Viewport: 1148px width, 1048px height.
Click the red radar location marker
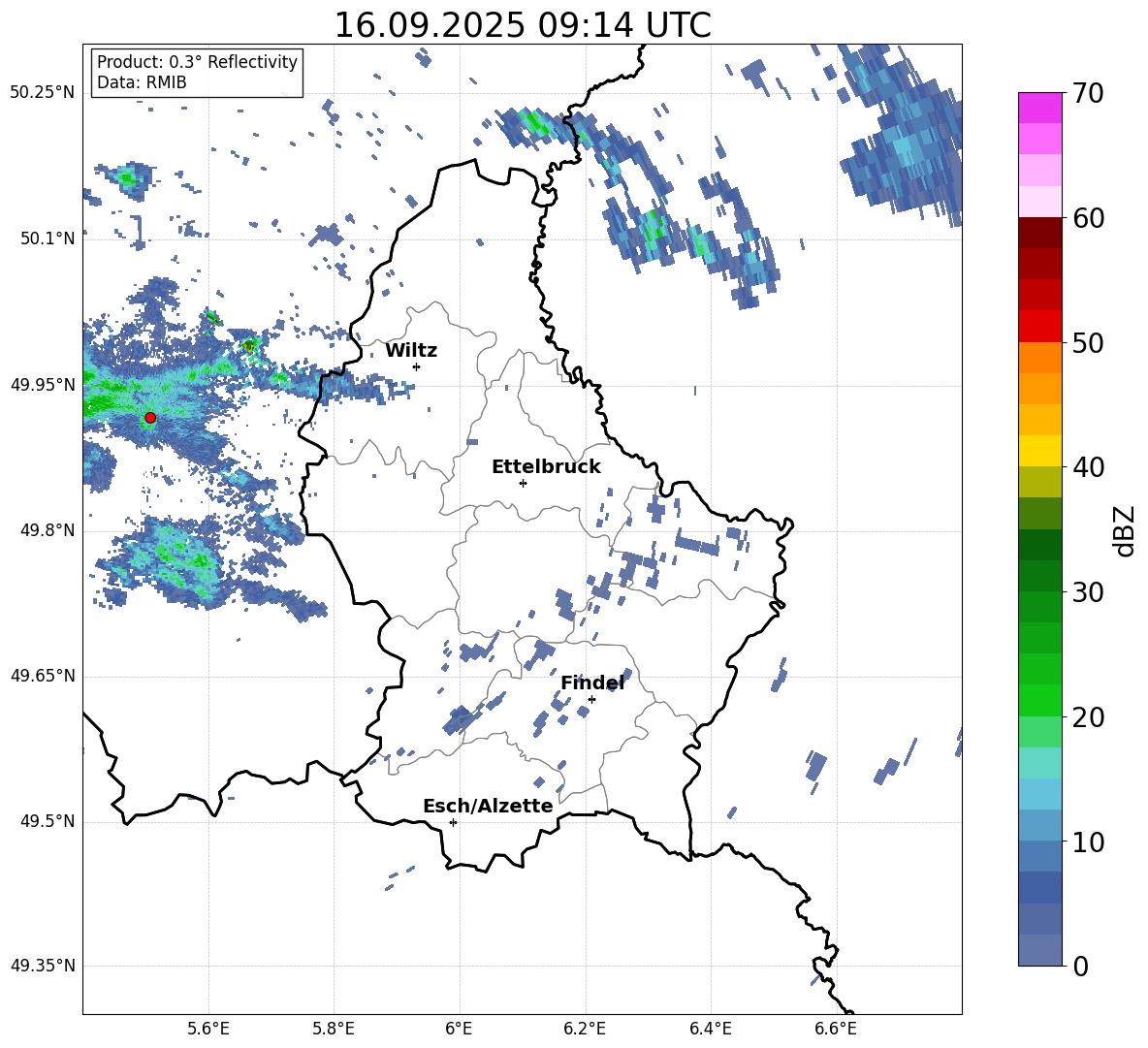point(150,418)
